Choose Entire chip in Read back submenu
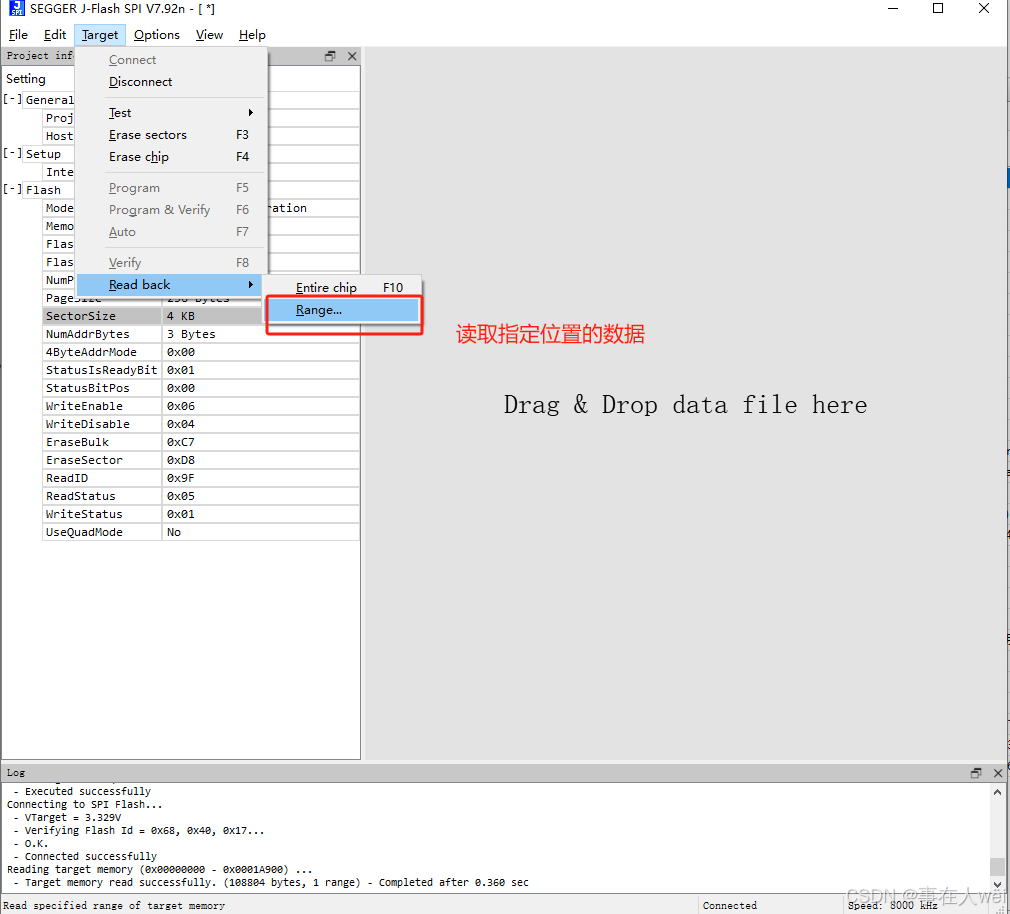1010x914 pixels. pos(343,287)
